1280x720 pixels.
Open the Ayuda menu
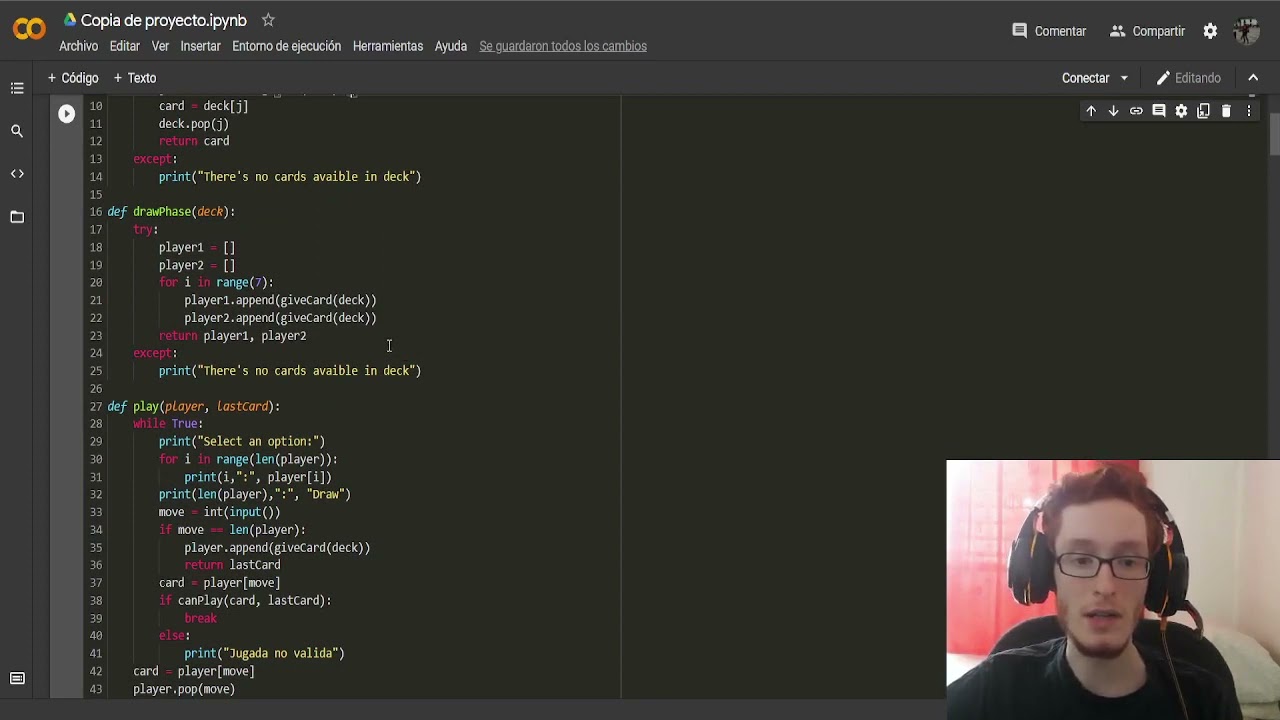tap(451, 46)
